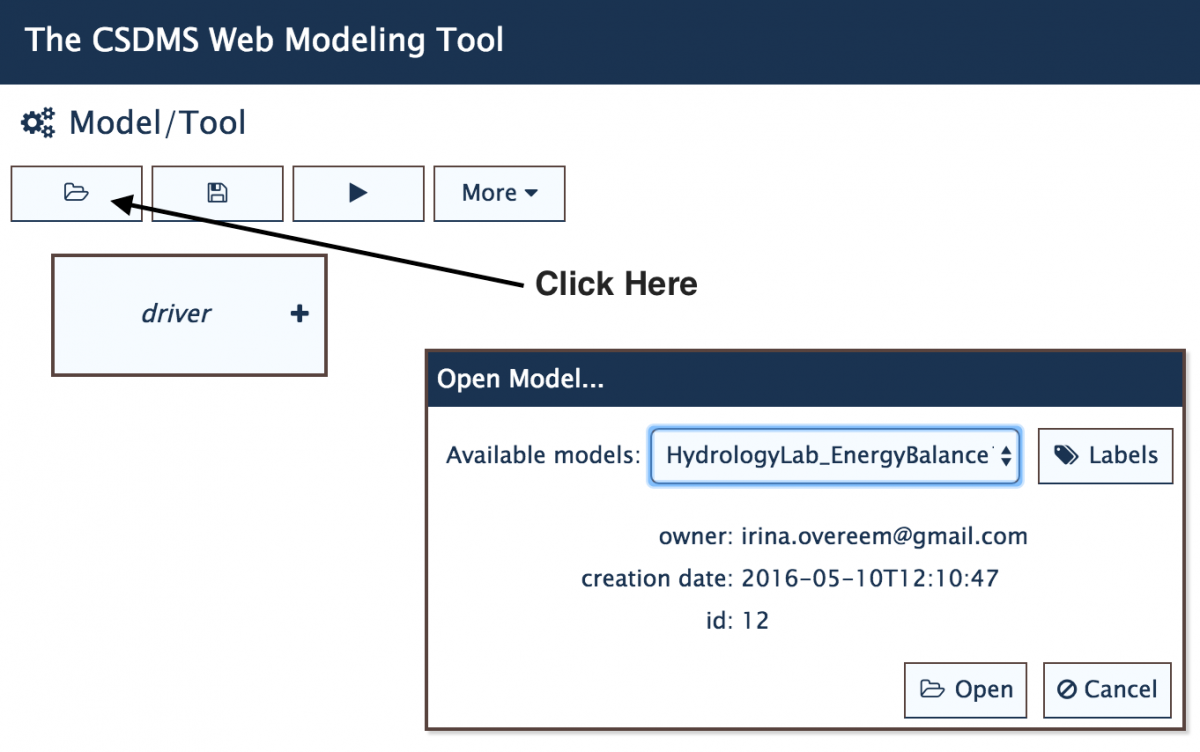Click the CSDMS Web Modeling Tool title
This screenshot has width=1200, height=752.
pyautogui.click(x=264, y=40)
